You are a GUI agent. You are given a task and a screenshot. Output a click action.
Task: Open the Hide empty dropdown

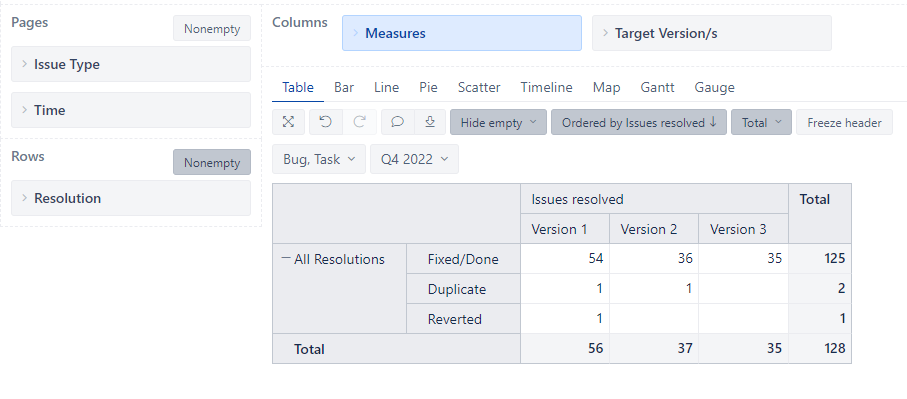point(498,122)
